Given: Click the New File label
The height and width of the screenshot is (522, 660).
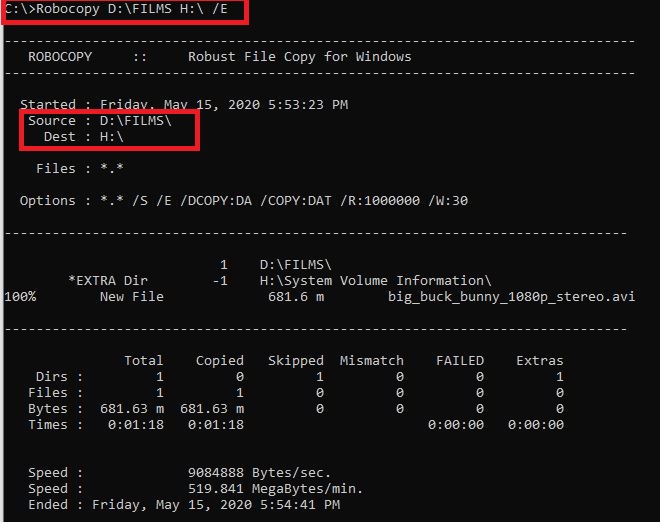Looking at the screenshot, I should click(132, 297).
